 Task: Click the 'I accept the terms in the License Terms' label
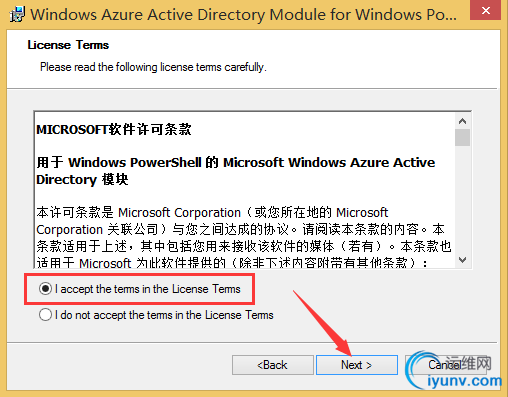tap(147, 289)
